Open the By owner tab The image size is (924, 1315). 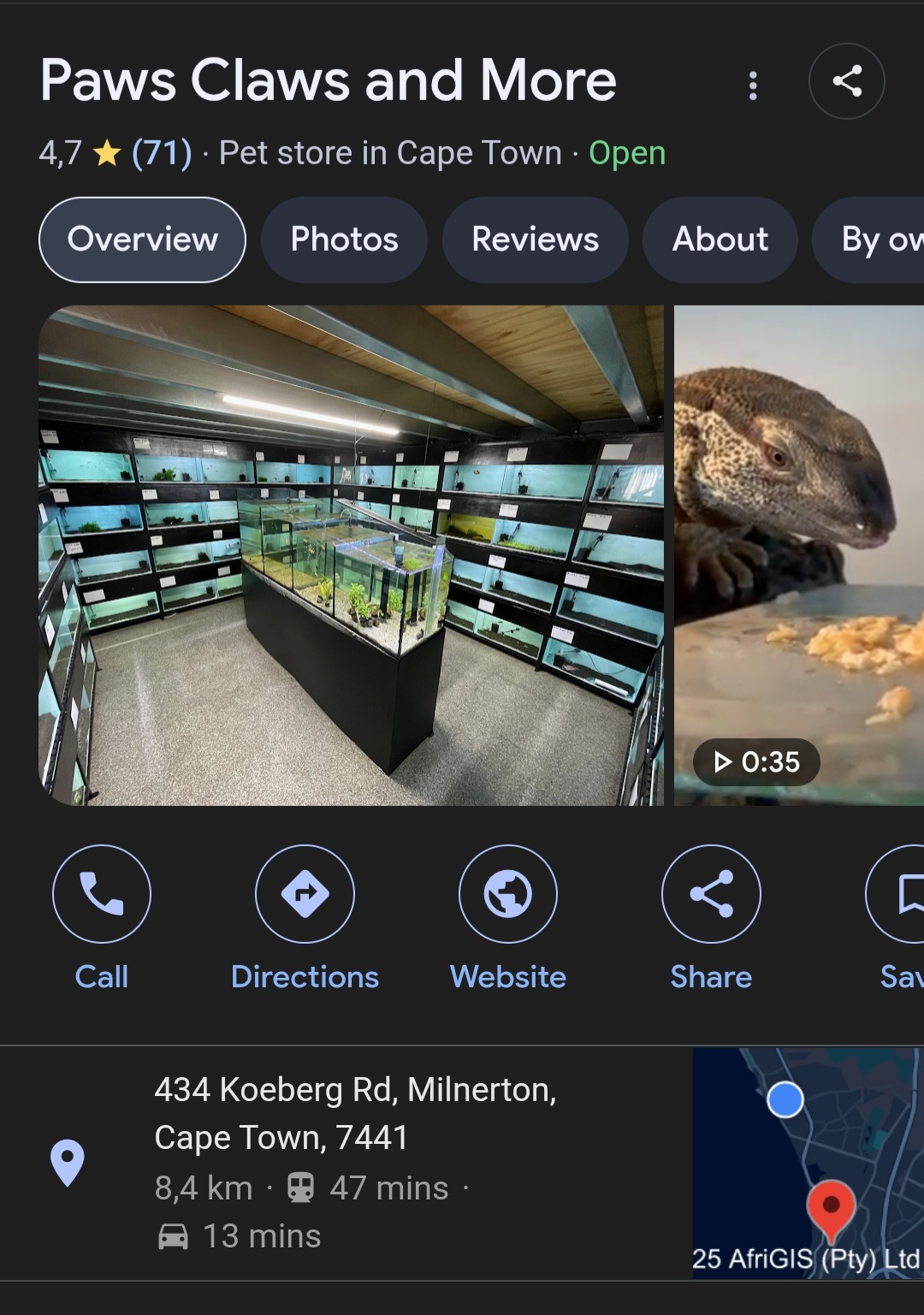(x=869, y=240)
